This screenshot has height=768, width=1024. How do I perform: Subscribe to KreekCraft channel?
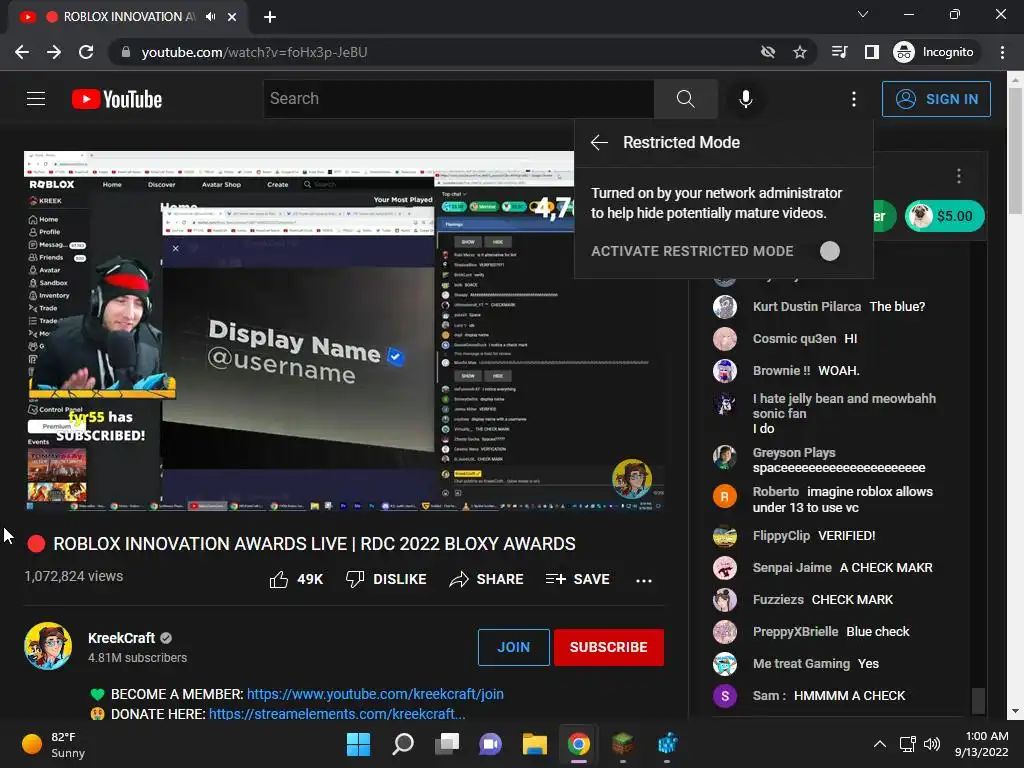609,647
